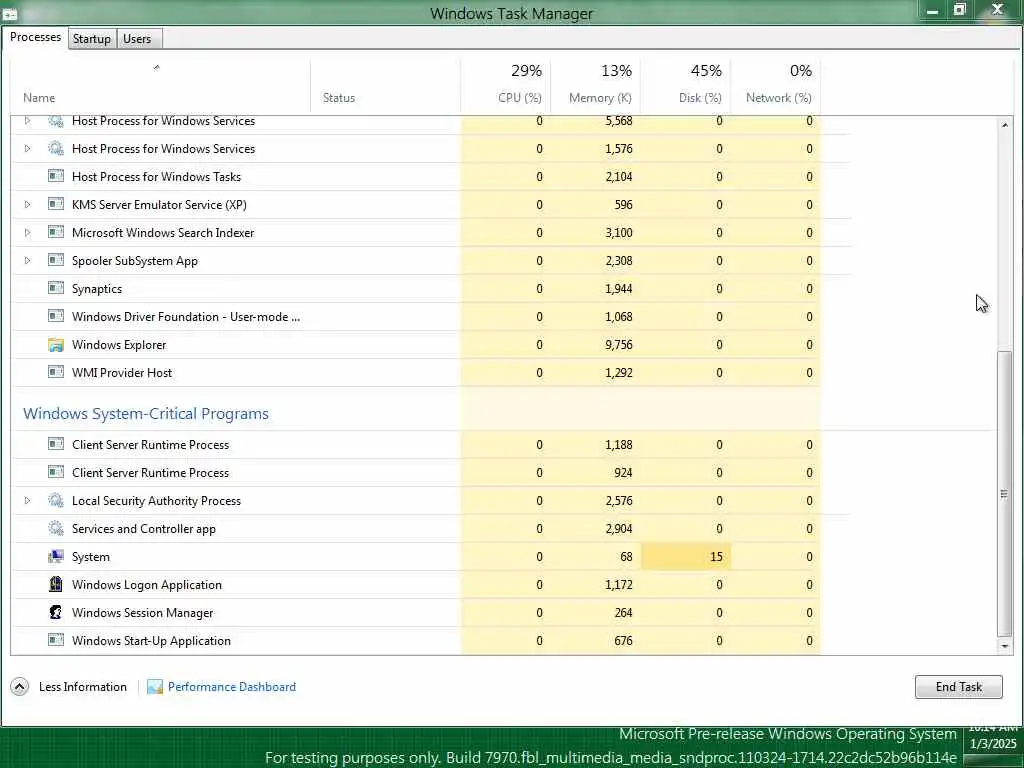Open the Users tab
The width and height of the screenshot is (1024, 768).
tap(137, 39)
